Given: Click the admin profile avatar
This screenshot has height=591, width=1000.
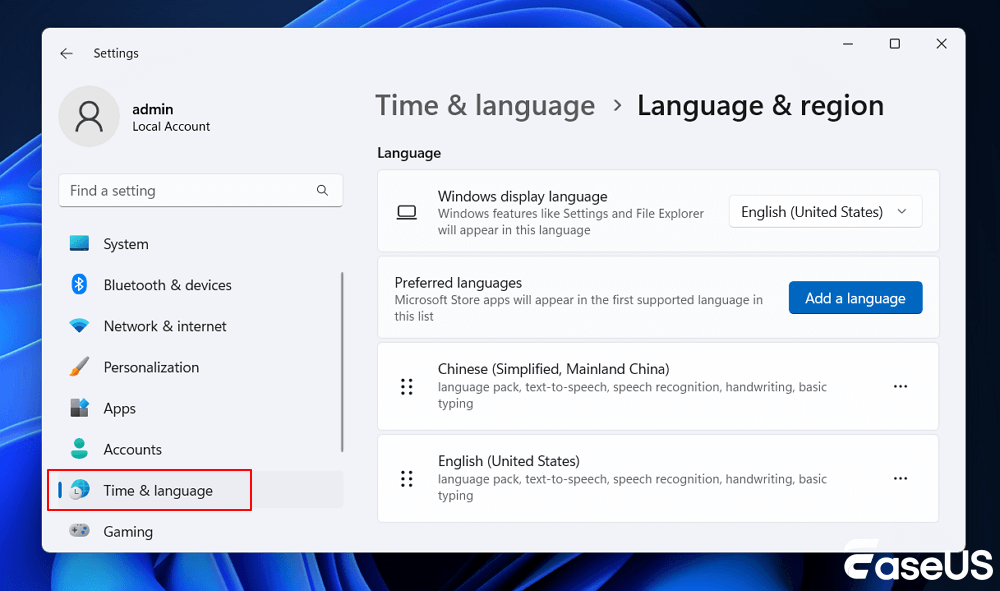Looking at the screenshot, I should [89, 117].
